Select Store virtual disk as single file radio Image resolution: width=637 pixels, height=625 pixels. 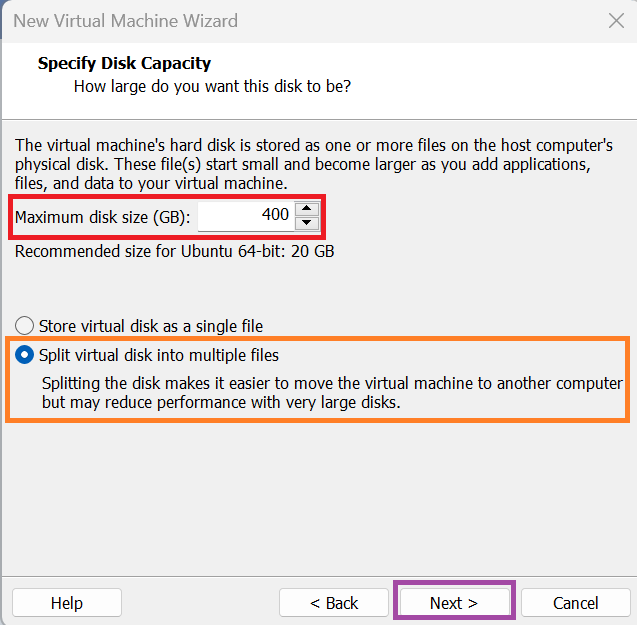(24, 326)
